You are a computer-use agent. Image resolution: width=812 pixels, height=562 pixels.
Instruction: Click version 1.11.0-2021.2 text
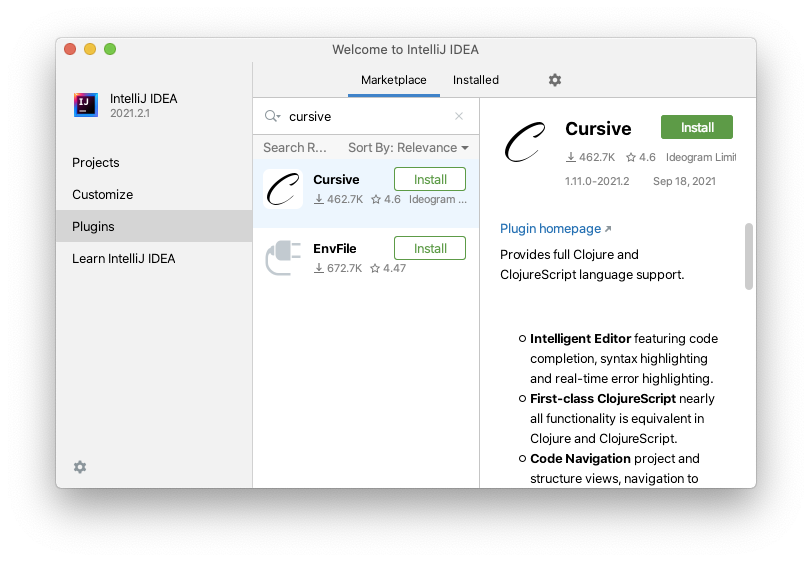click(x=597, y=181)
